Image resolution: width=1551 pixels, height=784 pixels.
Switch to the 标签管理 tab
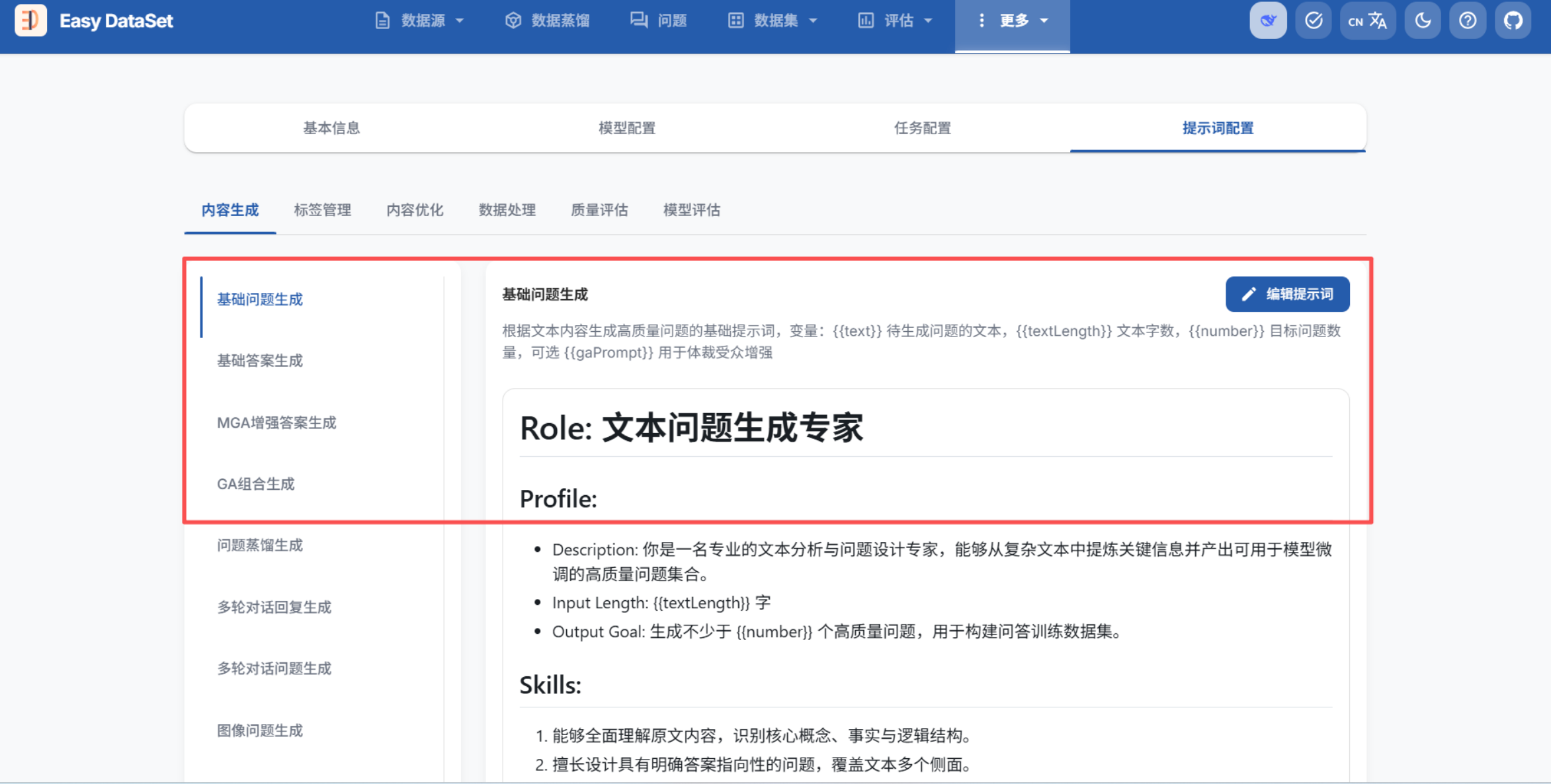point(322,210)
